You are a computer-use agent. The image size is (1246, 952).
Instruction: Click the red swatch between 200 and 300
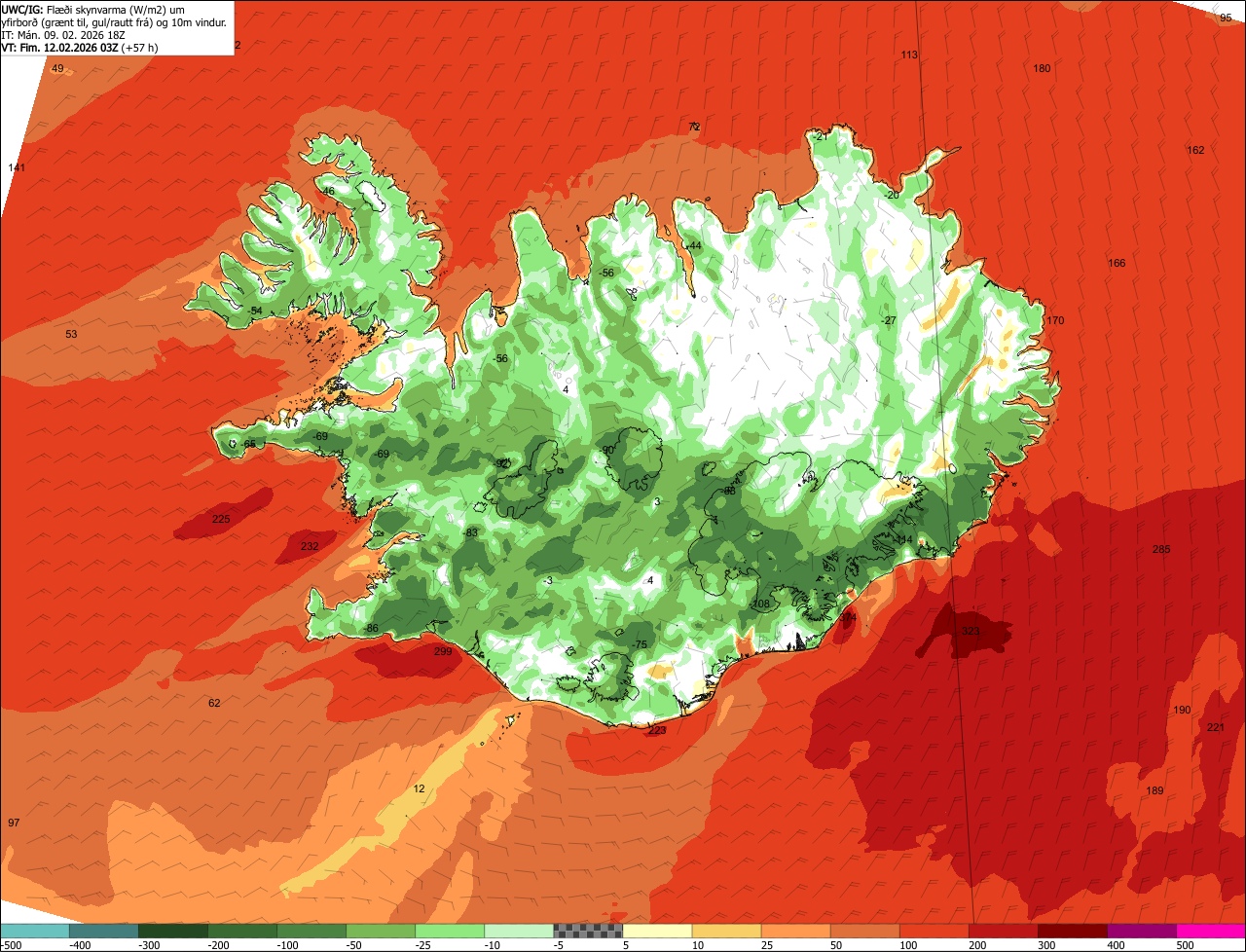[x=1003, y=931]
